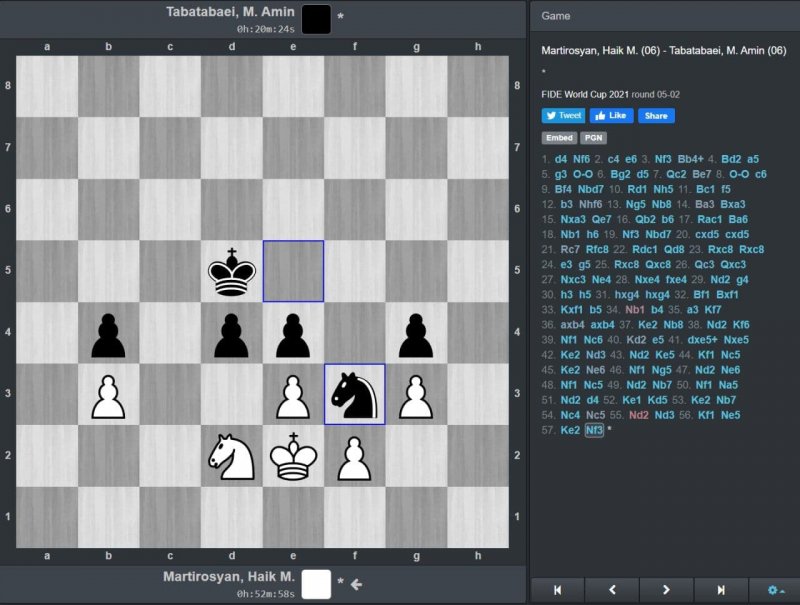800x605 pixels.
Task: Click the Tweet button
Action: pyautogui.click(x=563, y=116)
